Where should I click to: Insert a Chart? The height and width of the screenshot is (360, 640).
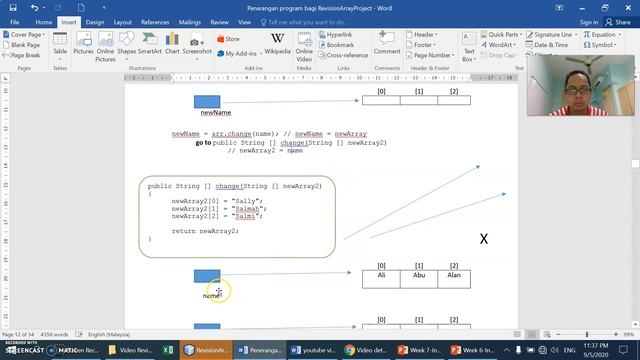click(x=172, y=44)
